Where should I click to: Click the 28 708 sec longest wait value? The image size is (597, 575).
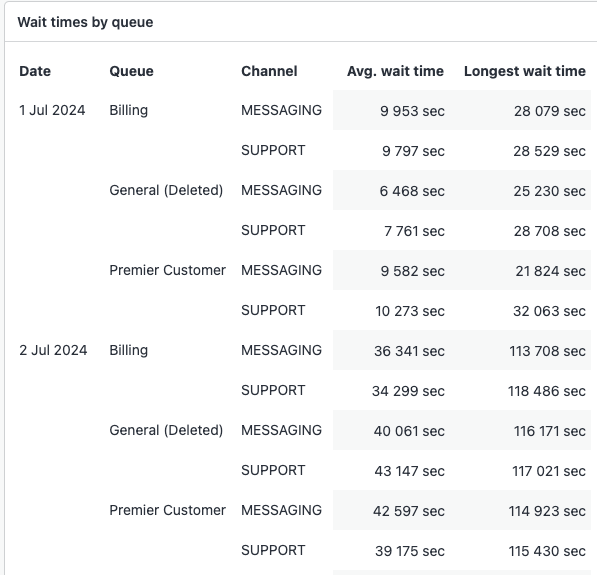549,231
